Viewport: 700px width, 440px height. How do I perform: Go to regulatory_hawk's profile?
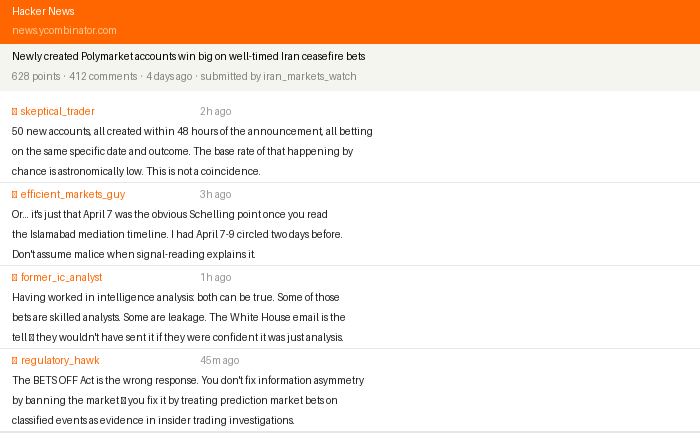point(60,360)
